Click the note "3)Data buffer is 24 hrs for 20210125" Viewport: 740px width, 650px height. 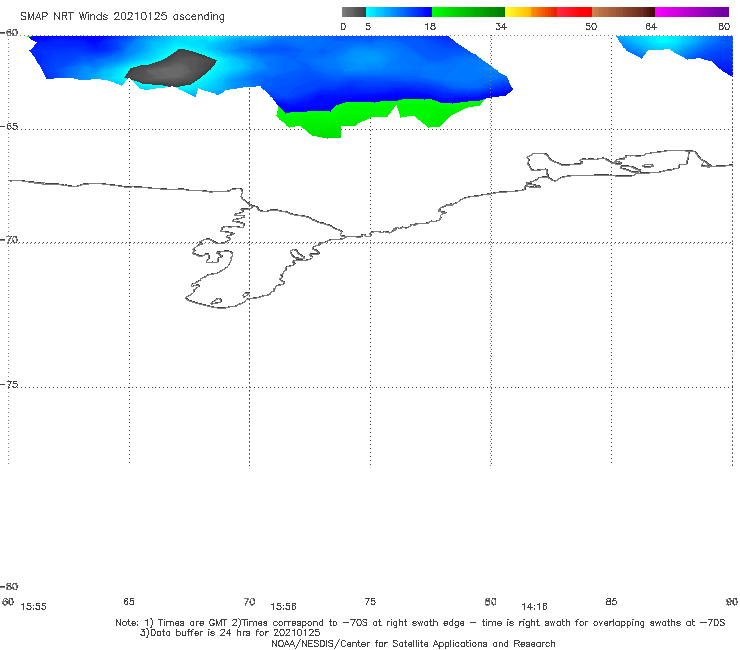pyautogui.click(x=230, y=633)
